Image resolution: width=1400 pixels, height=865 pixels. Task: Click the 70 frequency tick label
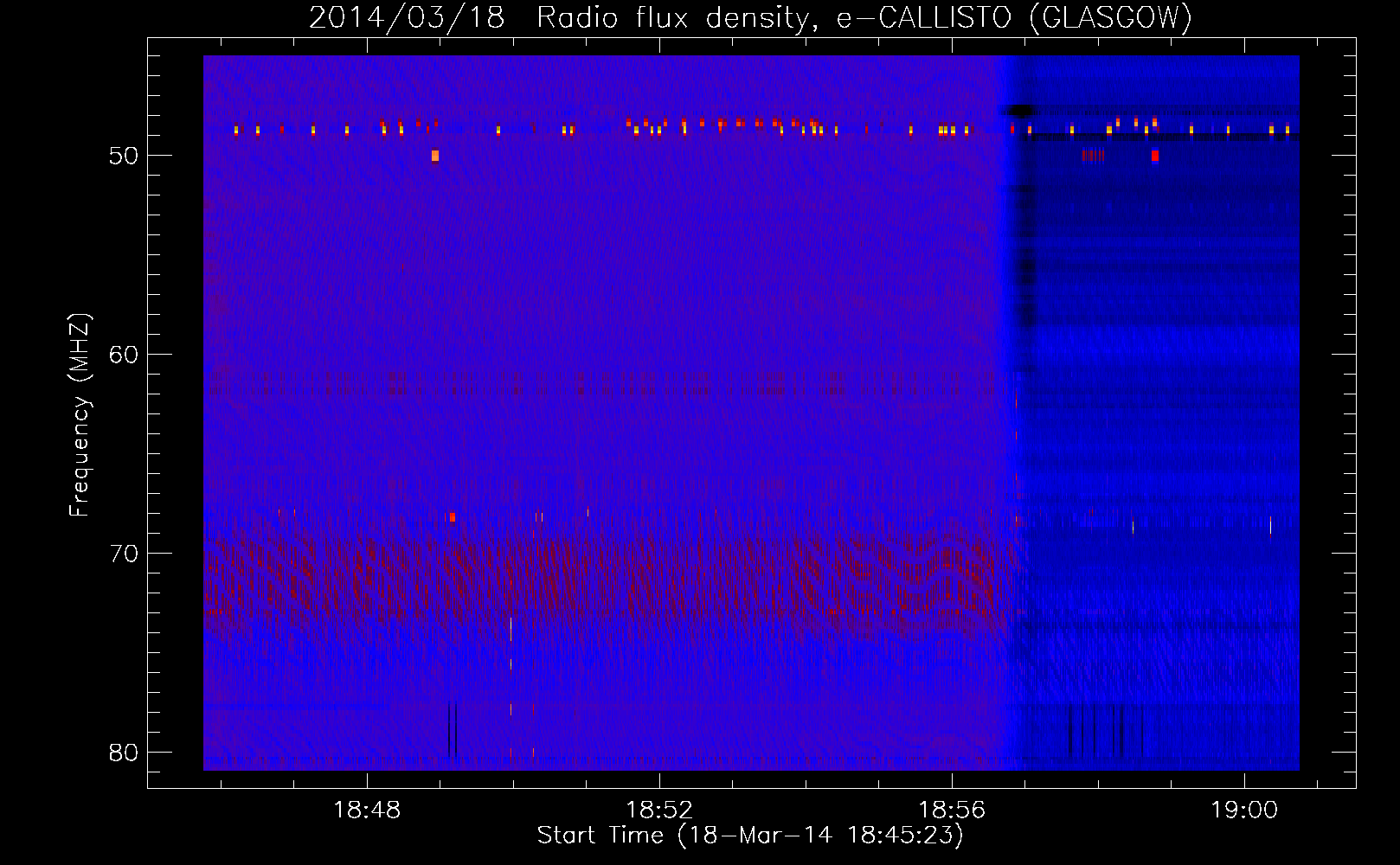(x=124, y=554)
